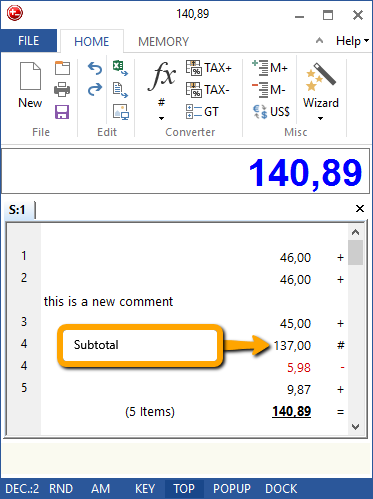
Task: Select the 45,00 value on line 3
Action: point(295,324)
